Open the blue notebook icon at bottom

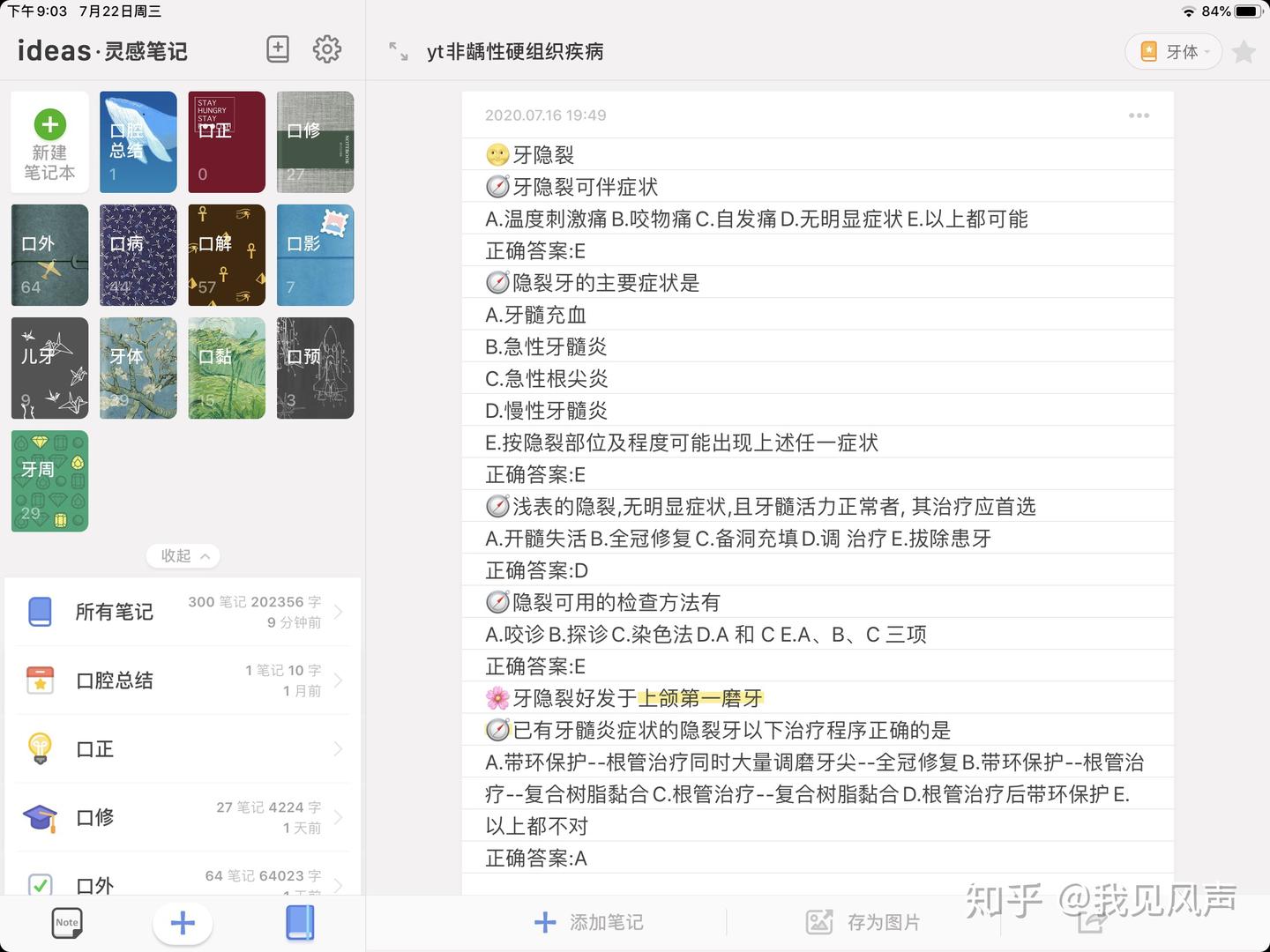300,923
